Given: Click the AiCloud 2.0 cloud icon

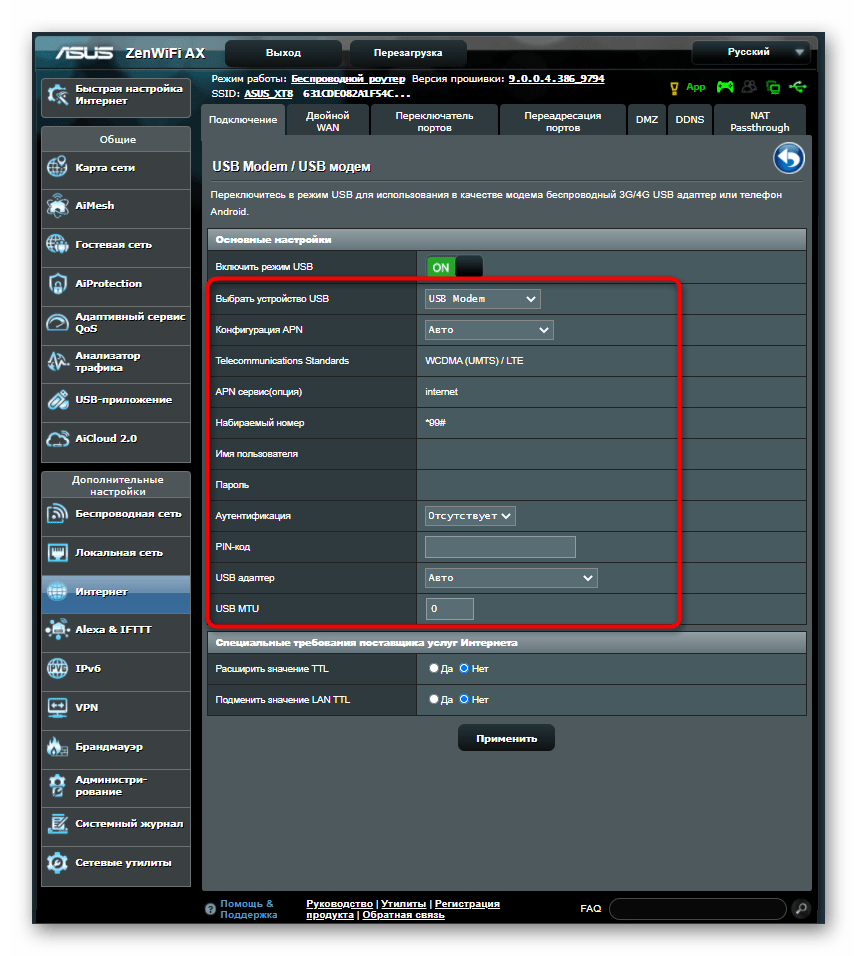Looking at the screenshot, I should pos(58,439).
